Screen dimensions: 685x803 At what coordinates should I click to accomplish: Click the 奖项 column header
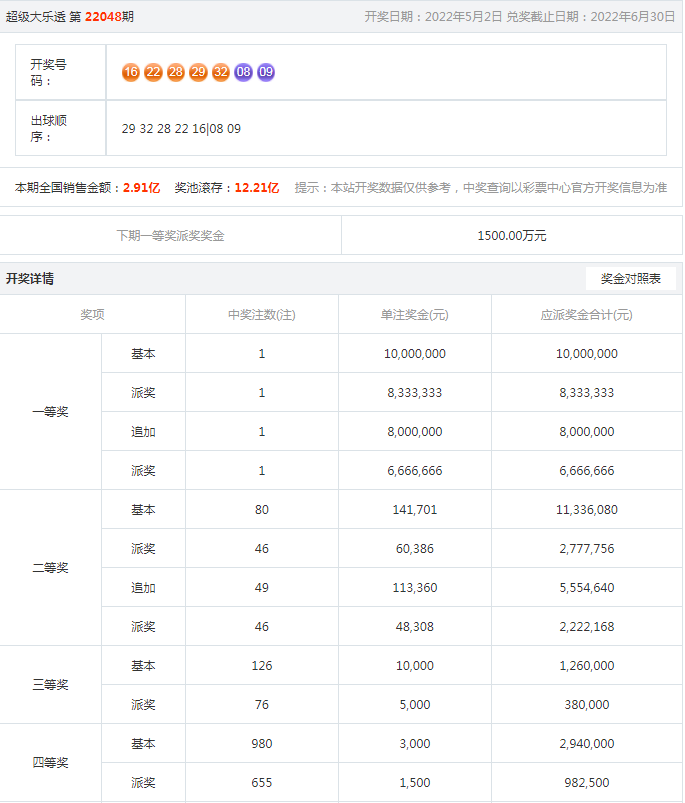(92, 314)
